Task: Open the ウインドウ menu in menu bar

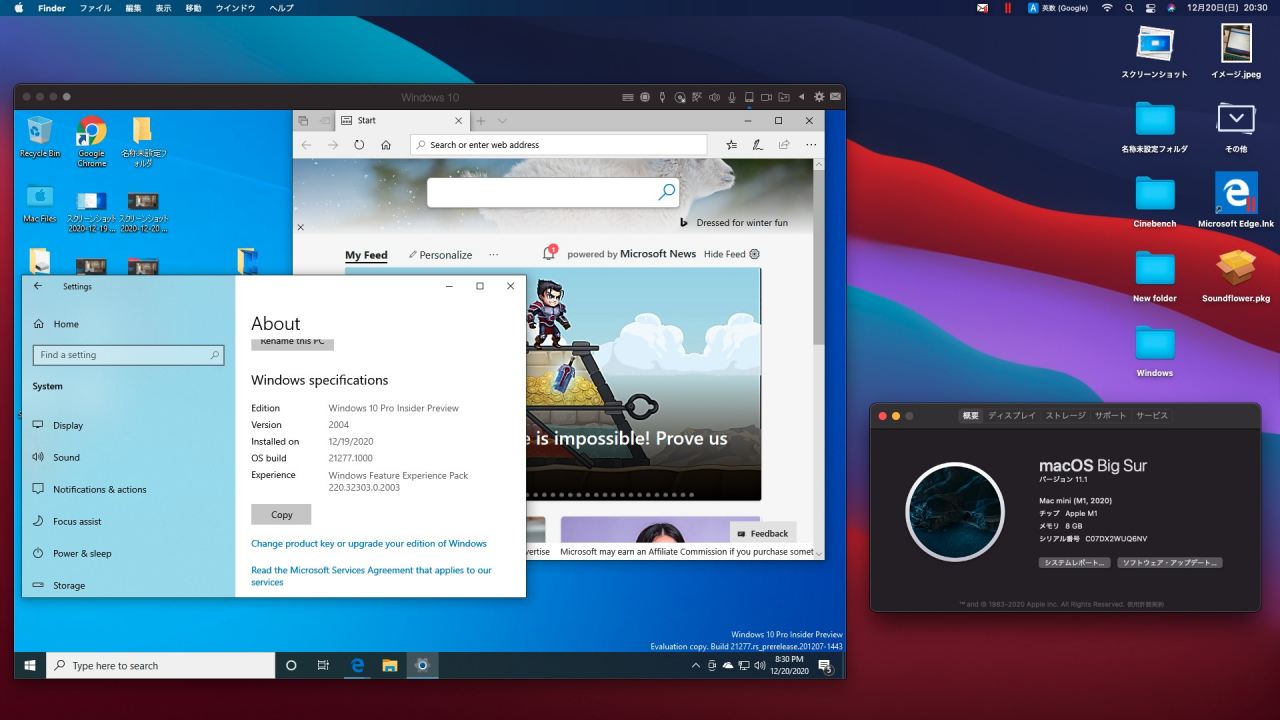Action: 235,8
